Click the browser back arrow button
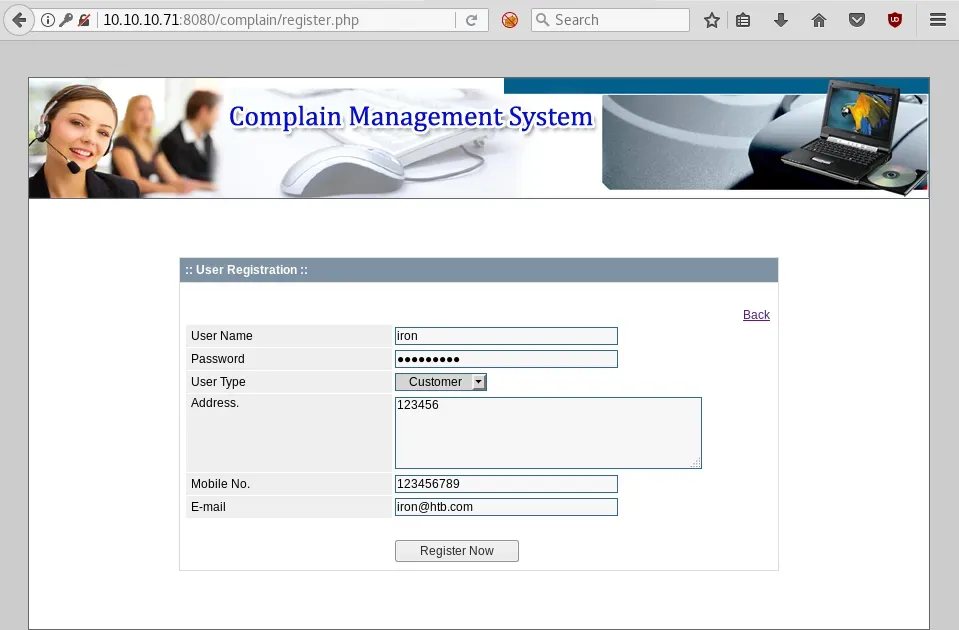Screen dimensions: 959x630 tap(19, 20)
